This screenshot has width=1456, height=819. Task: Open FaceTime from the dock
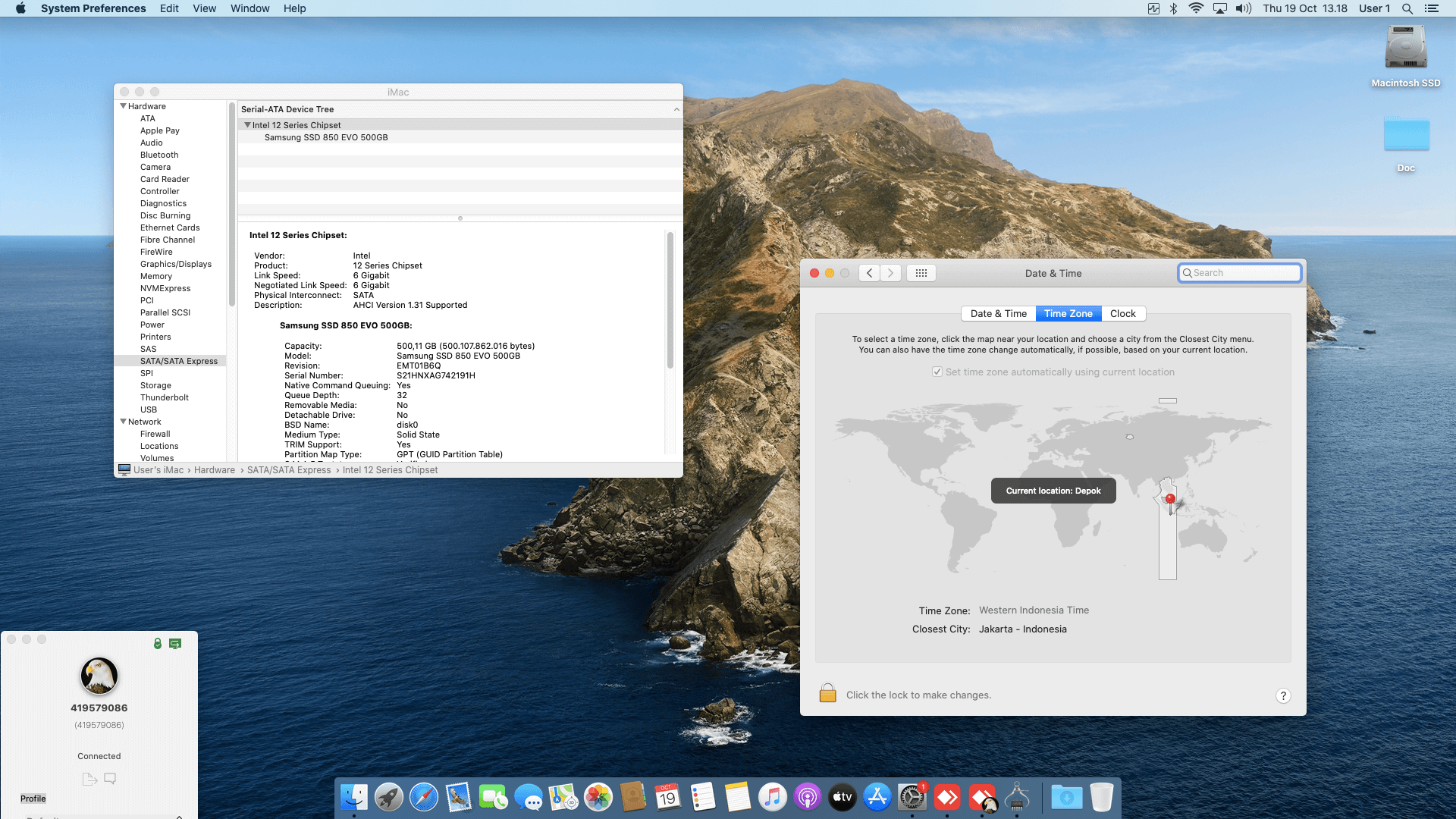click(494, 797)
